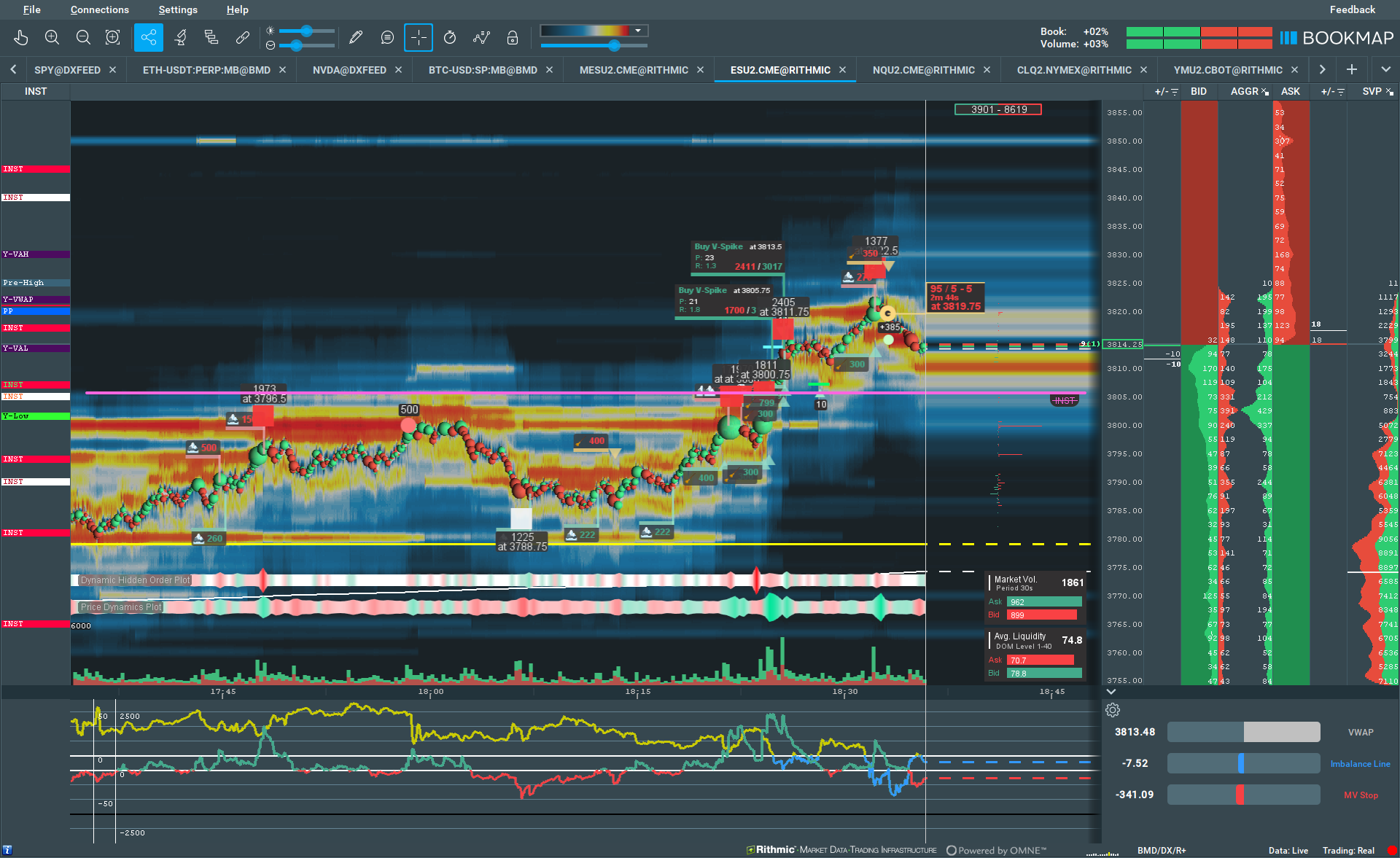
Task: Toggle the crosshair cursor tool
Action: (419, 37)
